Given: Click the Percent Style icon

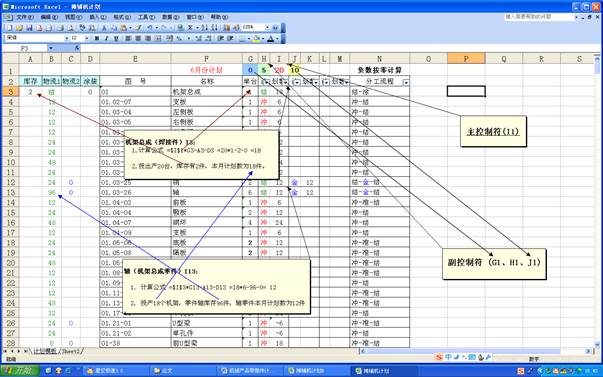Looking at the screenshot, I should tap(179, 38).
